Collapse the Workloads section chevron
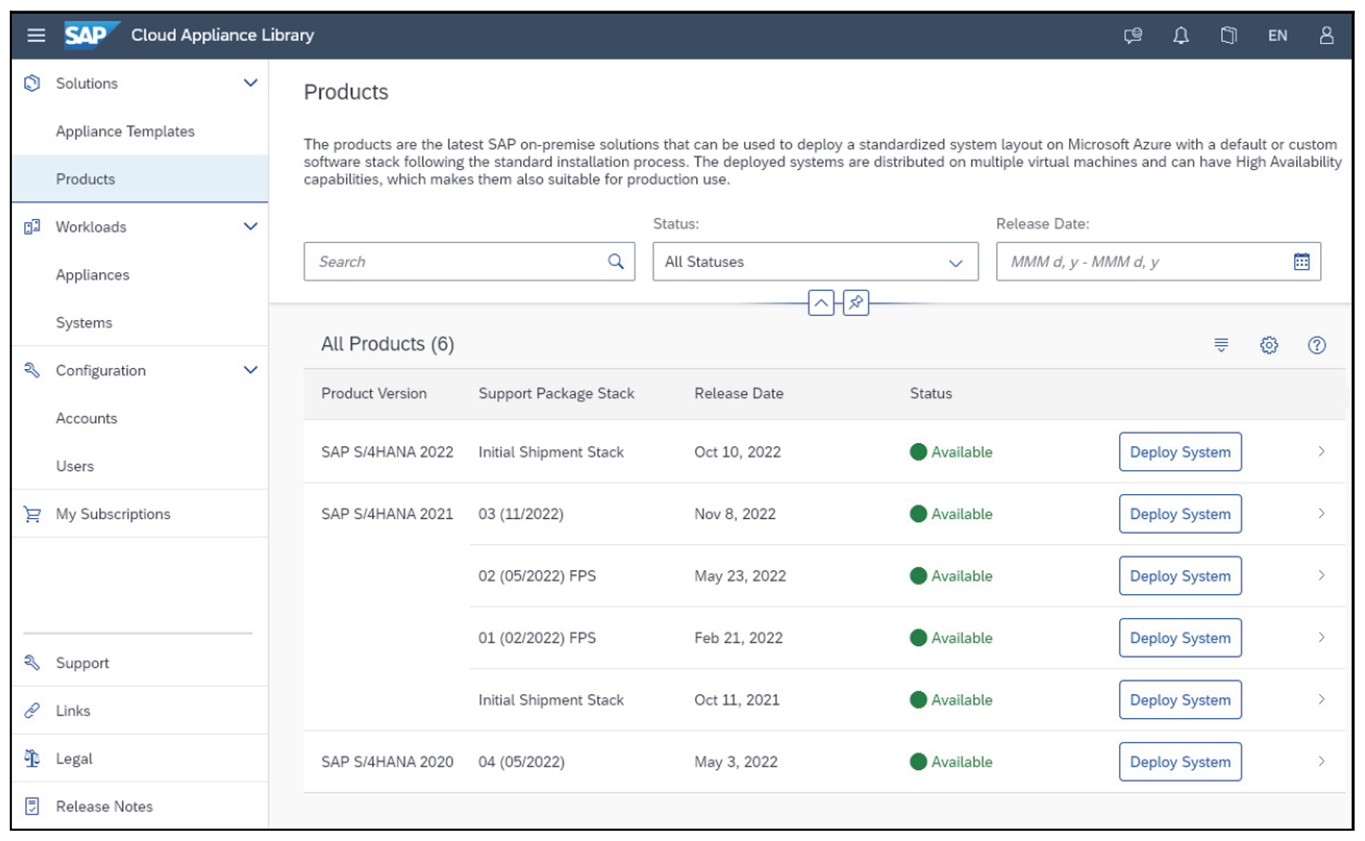This screenshot has width=1365, height=841. 250,227
